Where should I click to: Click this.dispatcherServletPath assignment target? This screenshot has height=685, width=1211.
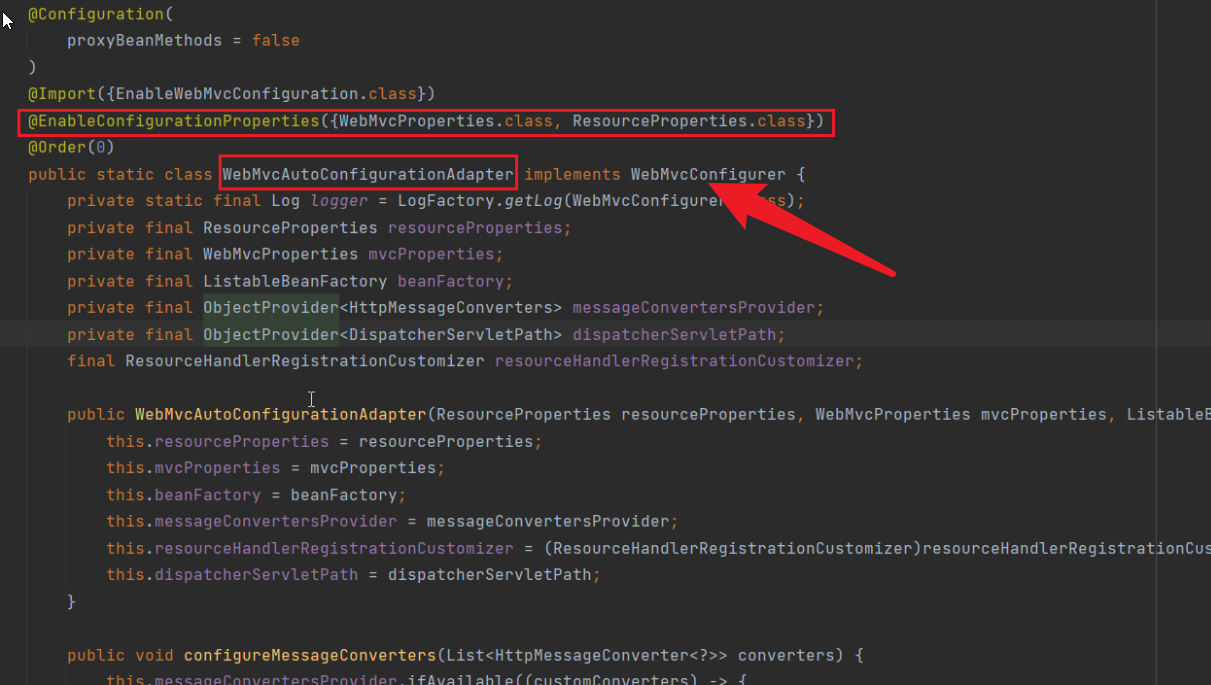pyautogui.click(x=233, y=575)
